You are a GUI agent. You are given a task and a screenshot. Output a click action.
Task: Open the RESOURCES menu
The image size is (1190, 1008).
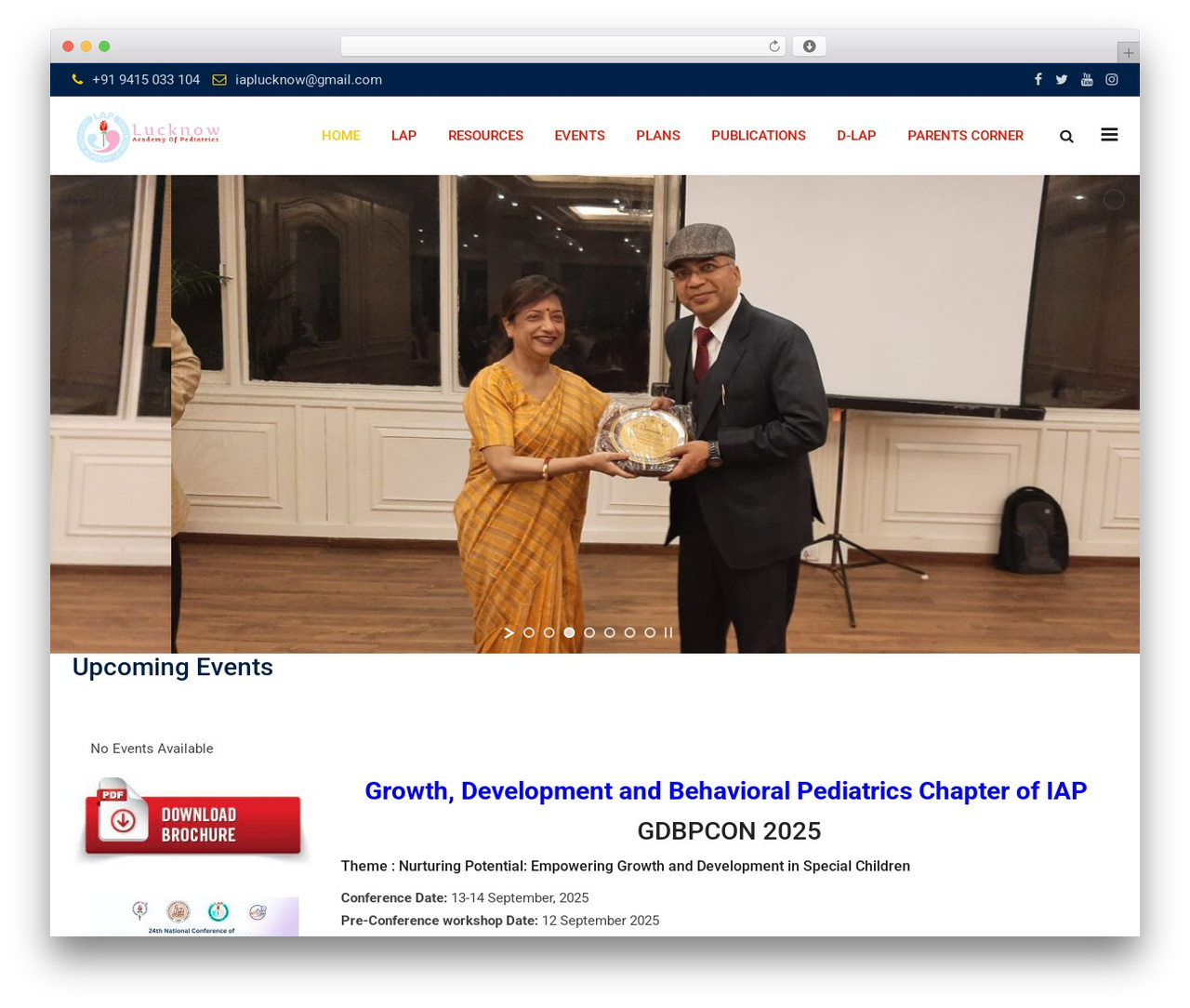tap(485, 136)
